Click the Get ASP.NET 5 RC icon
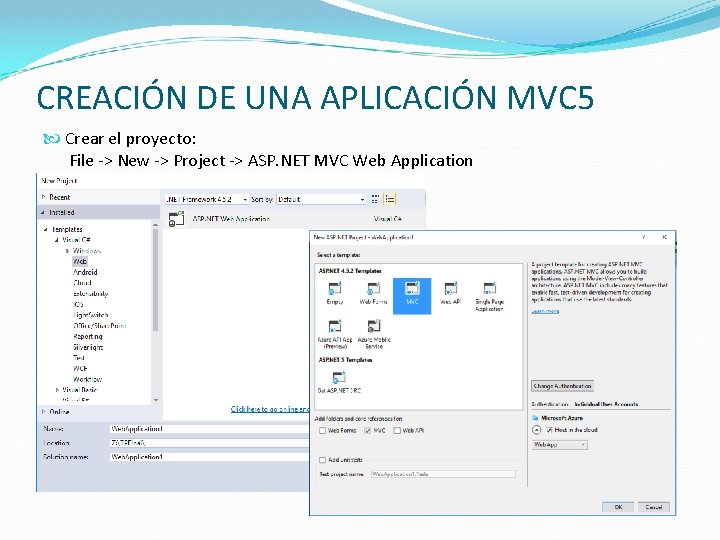Screen dimensions: 720x540 pos(339,377)
